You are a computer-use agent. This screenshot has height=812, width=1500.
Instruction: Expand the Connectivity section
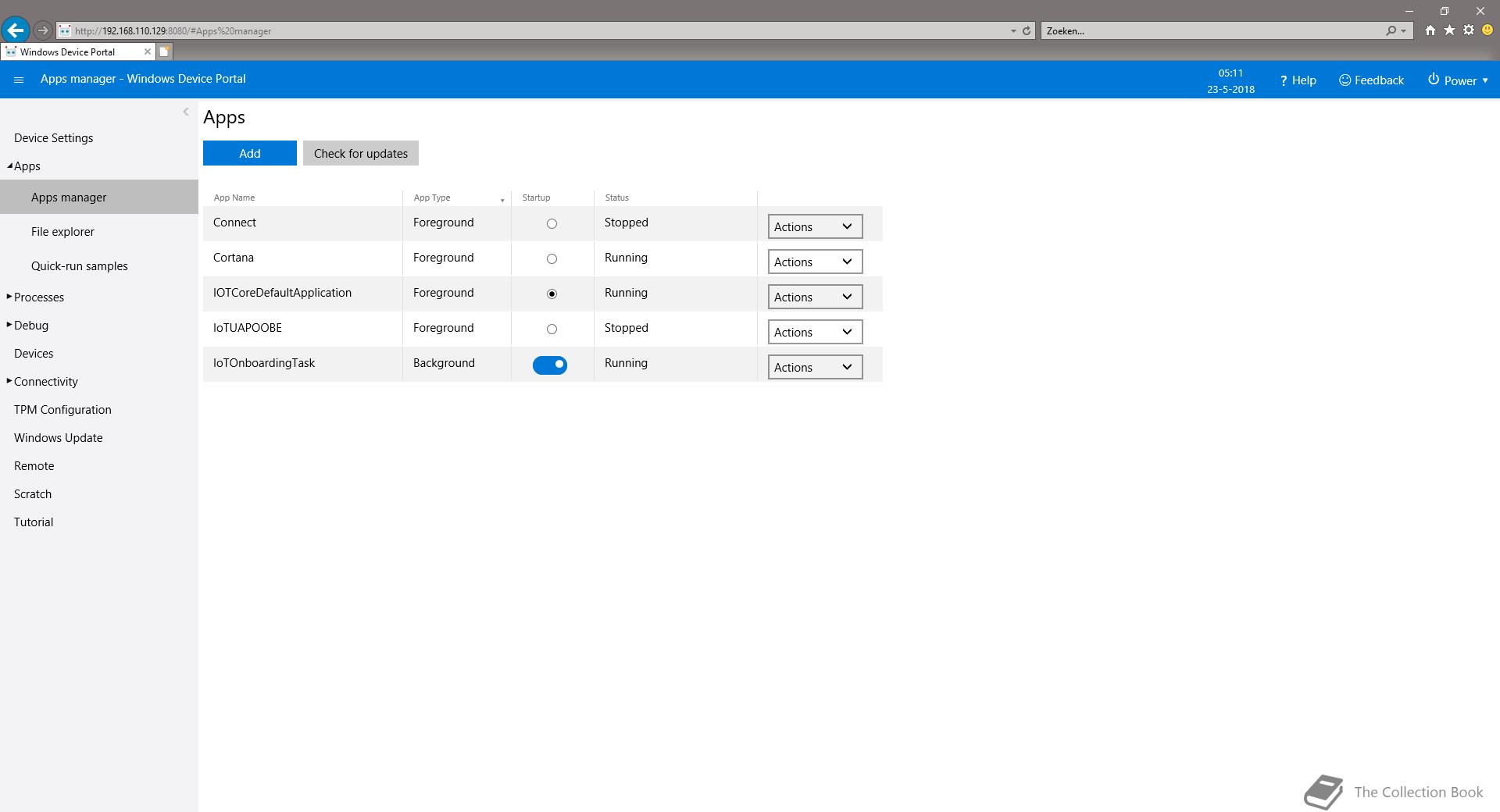(x=9, y=381)
